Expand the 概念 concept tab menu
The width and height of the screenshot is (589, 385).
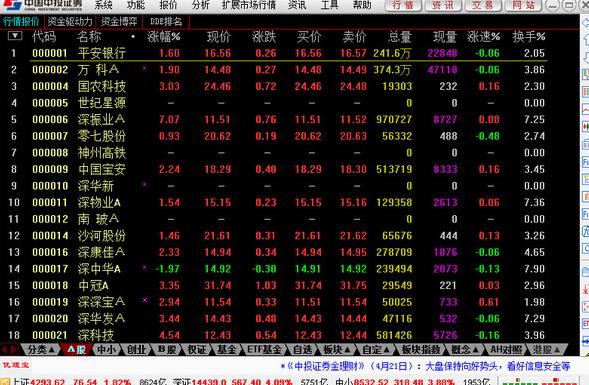click(x=465, y=350)
